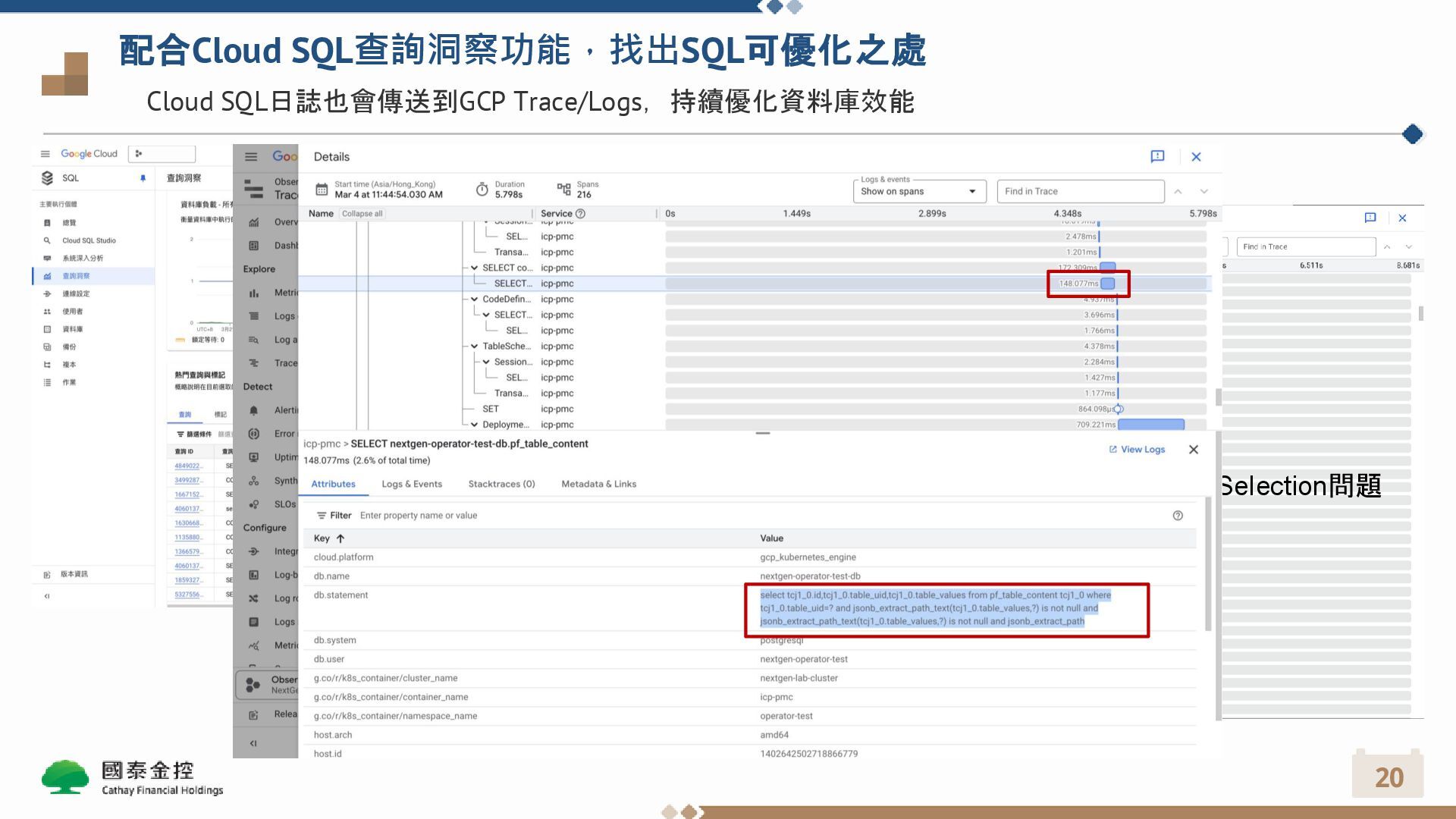1456x819 pixels.
Task: Open the Metadata & Links tab
Action: 598,484
